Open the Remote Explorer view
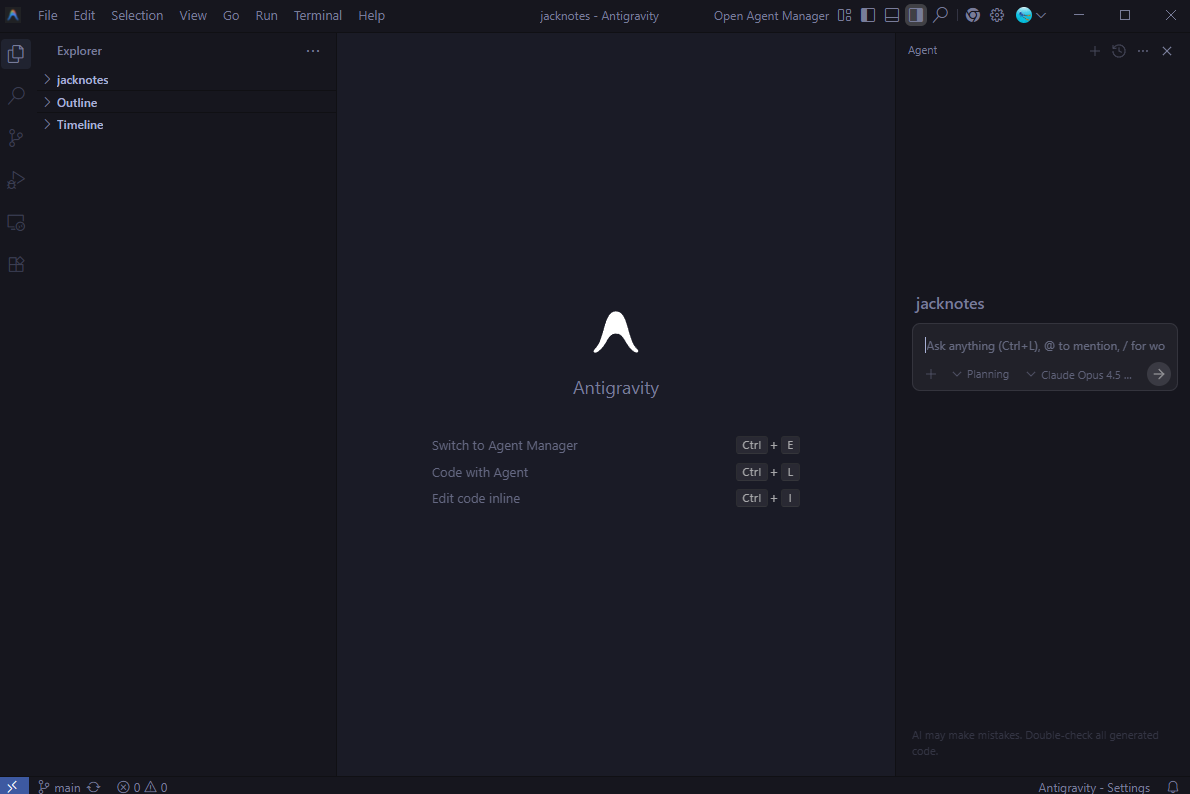 tap(16, 223)
